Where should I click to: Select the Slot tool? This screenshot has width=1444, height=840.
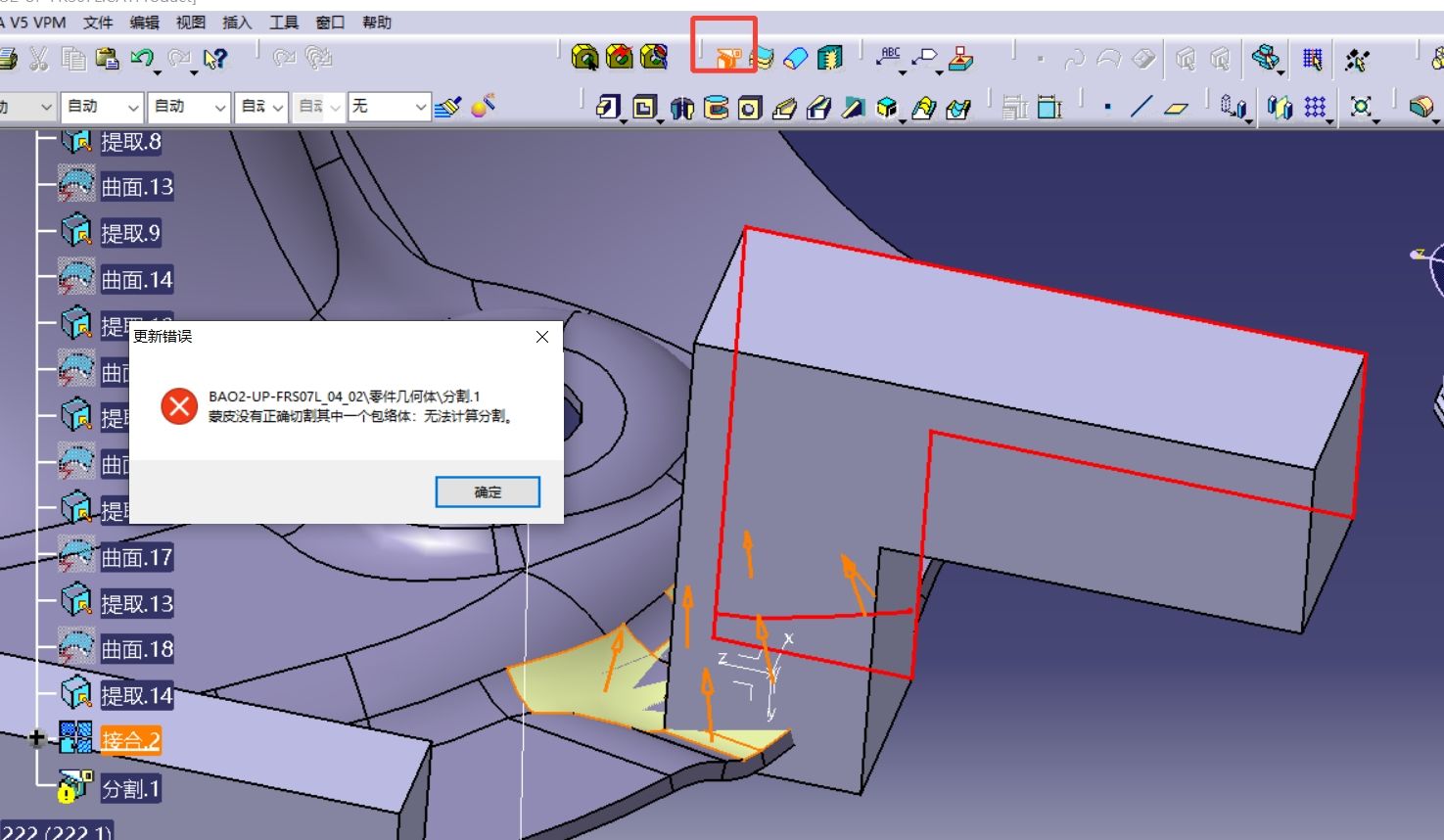[818, 108]
